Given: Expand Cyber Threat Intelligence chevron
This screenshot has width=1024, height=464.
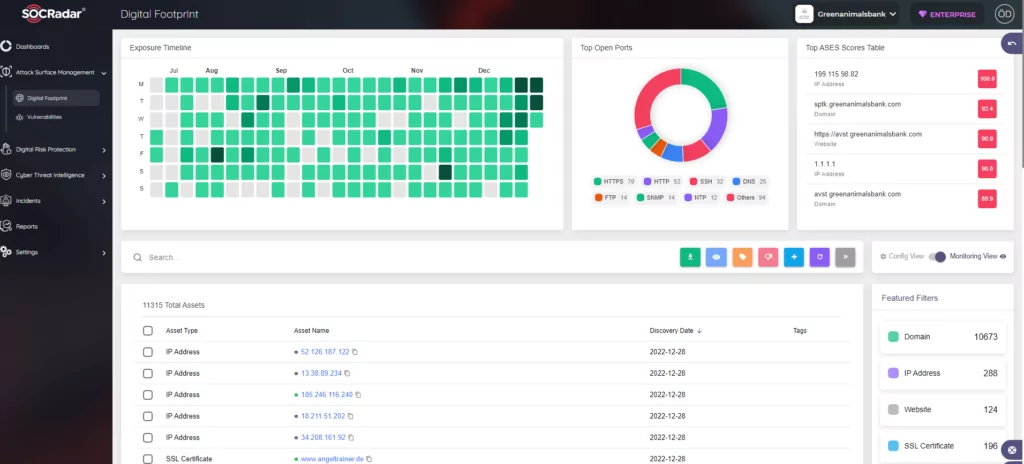Looking at the screenshot, I should 104,176.
